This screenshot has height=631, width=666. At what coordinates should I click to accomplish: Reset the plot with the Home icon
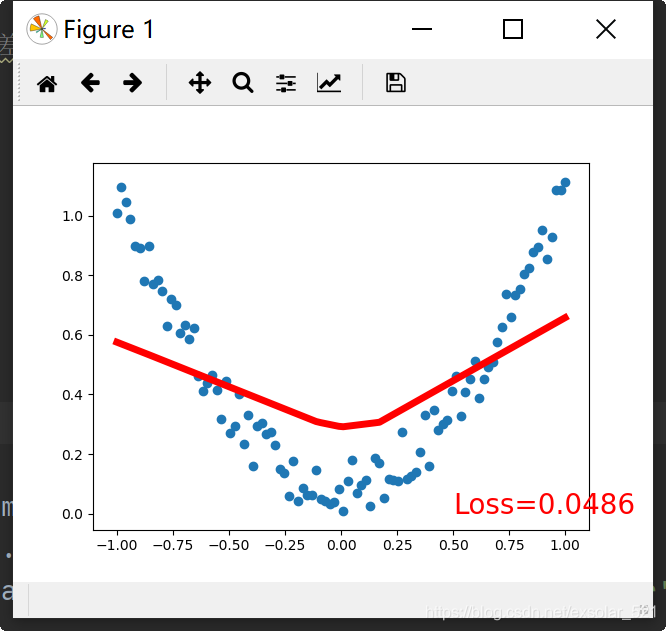pos(47,83)
